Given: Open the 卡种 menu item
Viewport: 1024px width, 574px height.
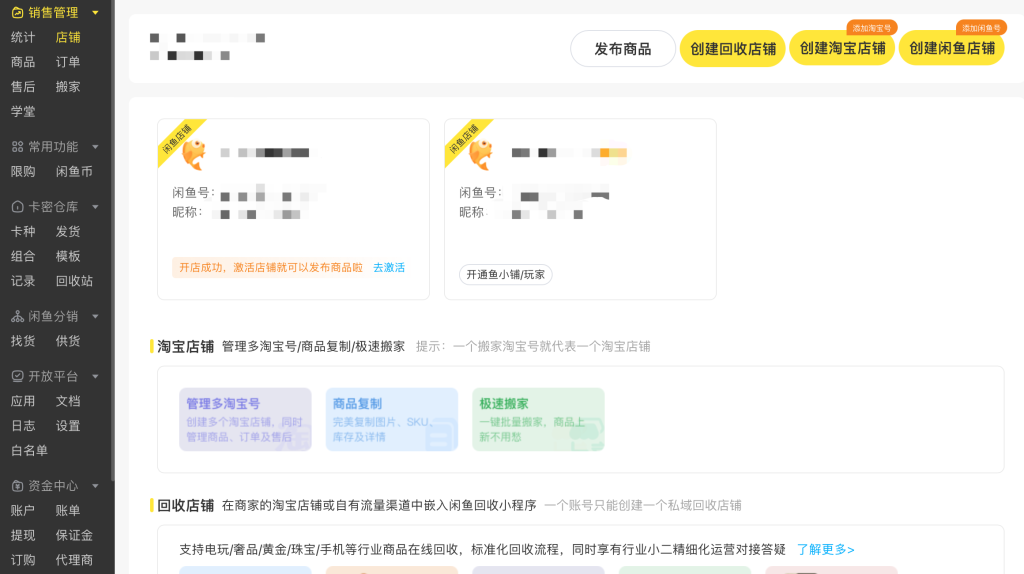Looking at the screenshot, I should (23, 232).
